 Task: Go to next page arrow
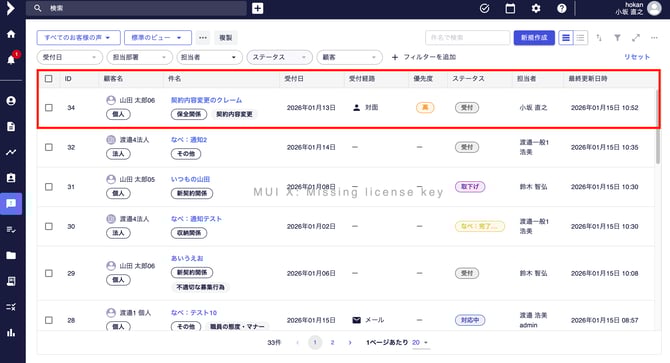tap(350, 343)
